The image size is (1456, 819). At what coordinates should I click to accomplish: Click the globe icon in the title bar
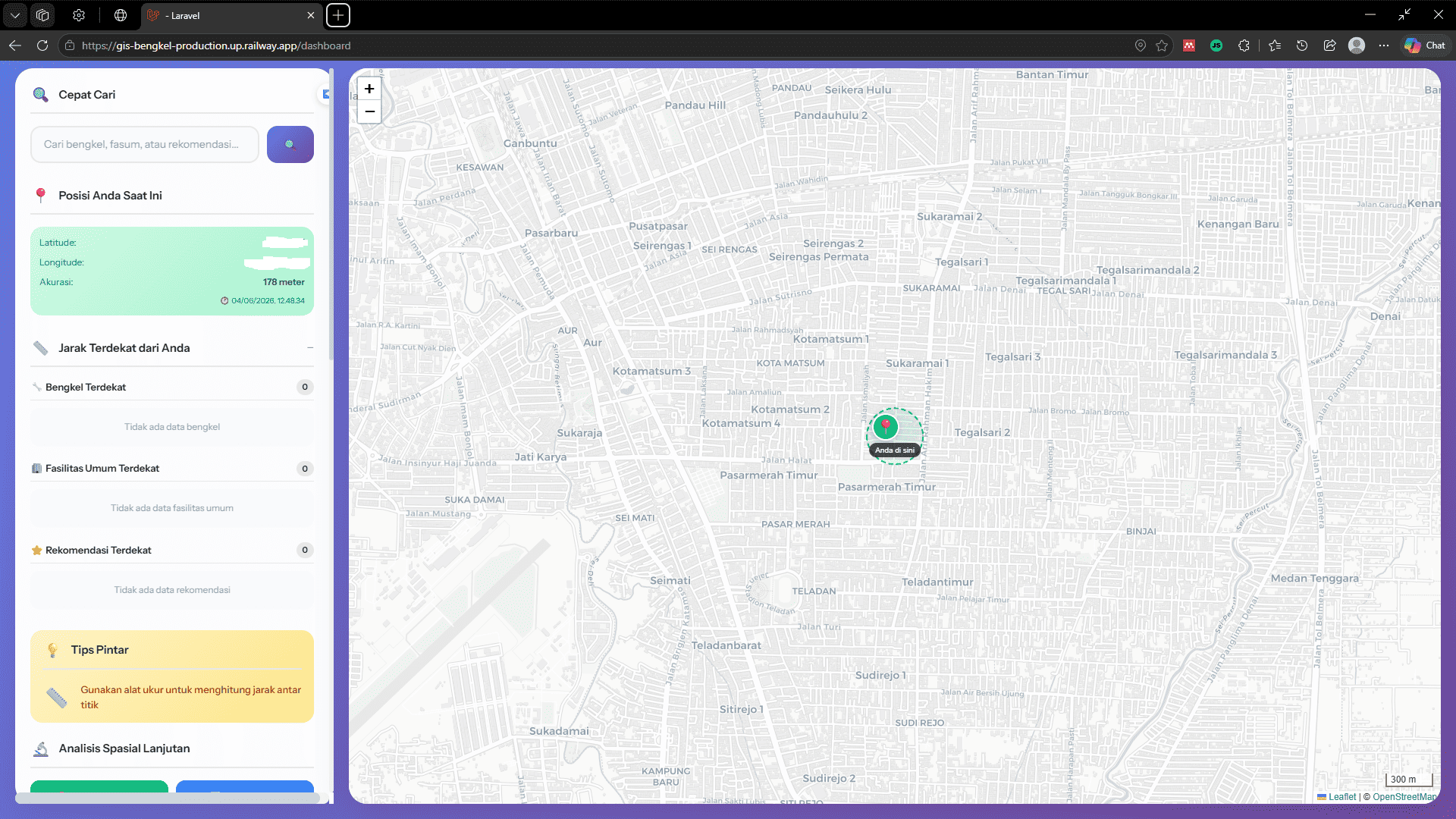121,15
